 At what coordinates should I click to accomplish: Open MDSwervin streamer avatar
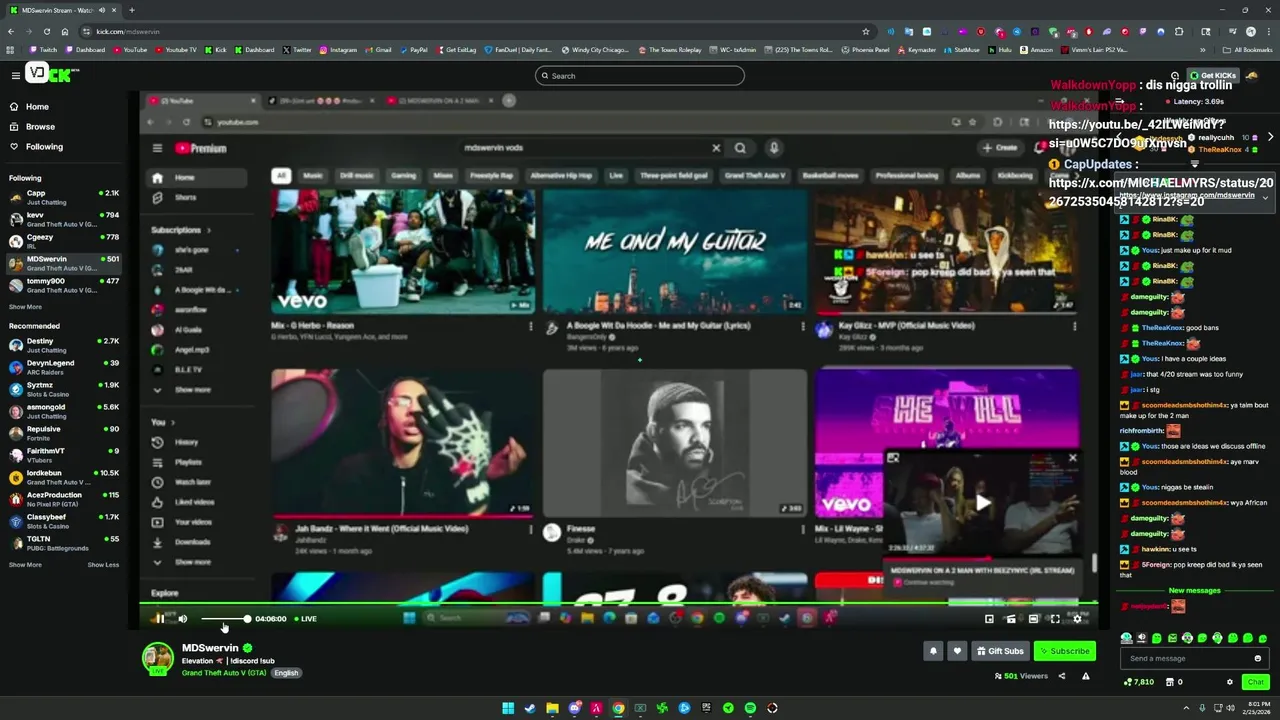157,658
